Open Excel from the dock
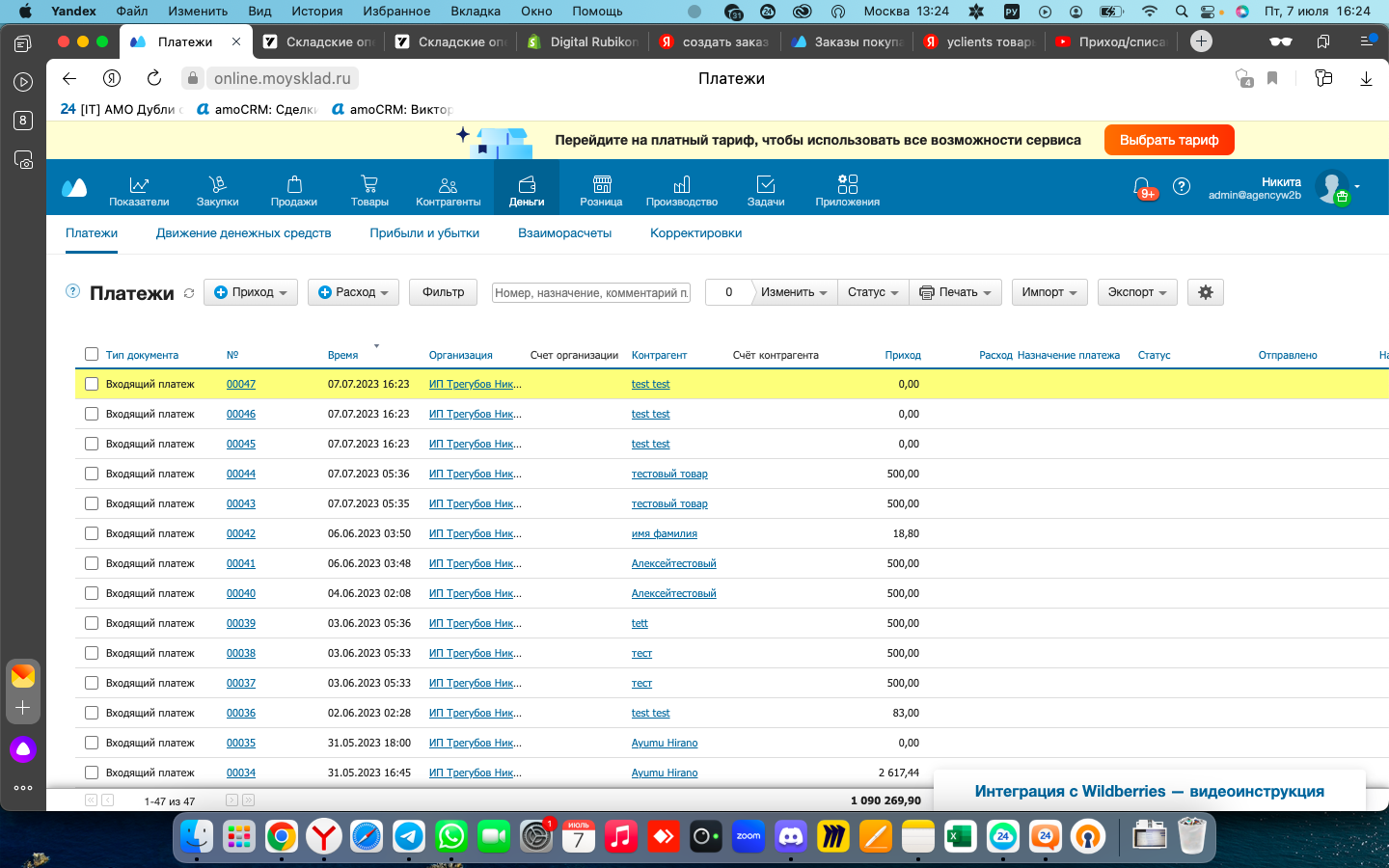This screenshot has width=1389, height=868. [961, 836]
